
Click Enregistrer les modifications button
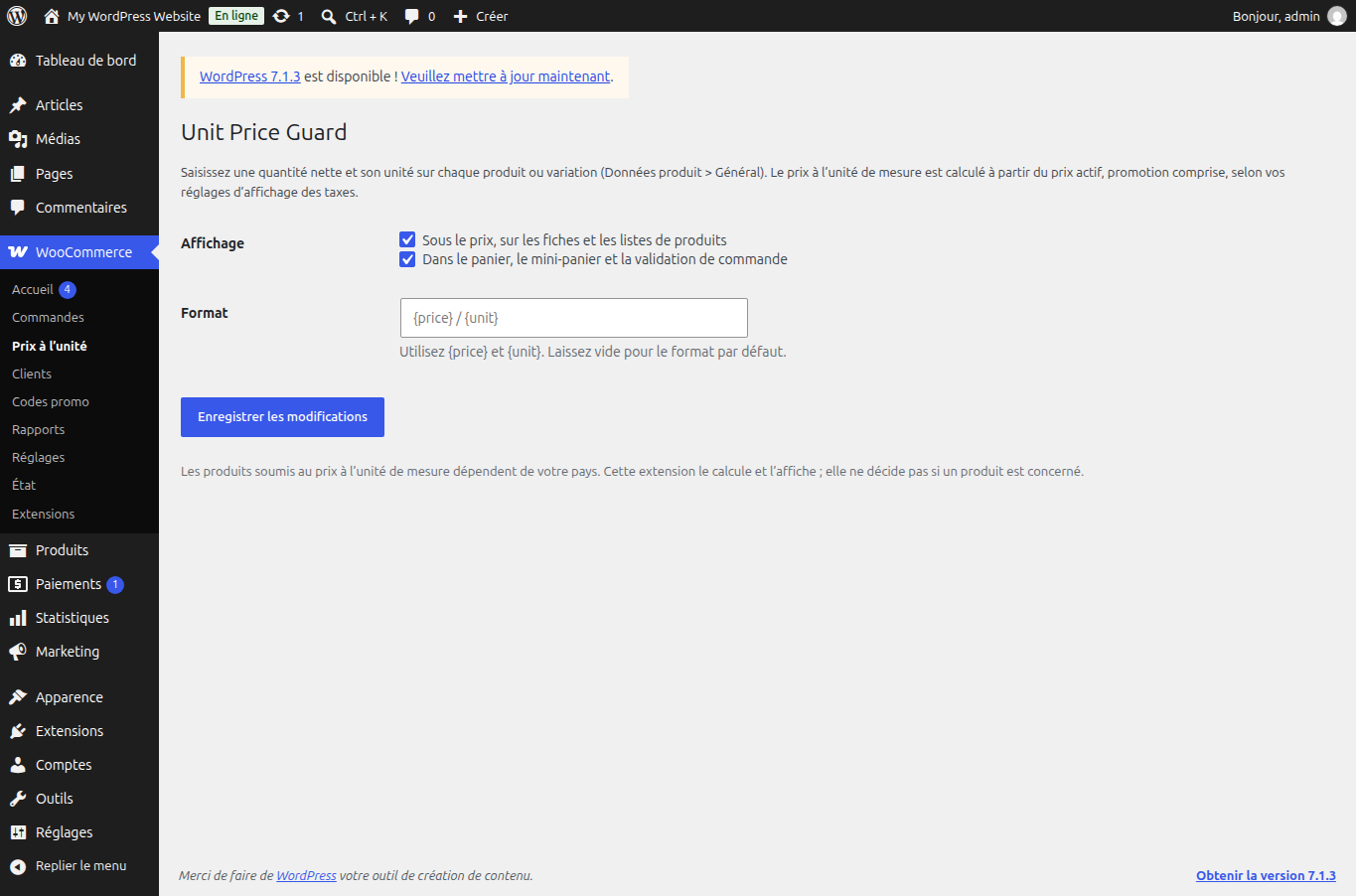(x=282, y=417)
